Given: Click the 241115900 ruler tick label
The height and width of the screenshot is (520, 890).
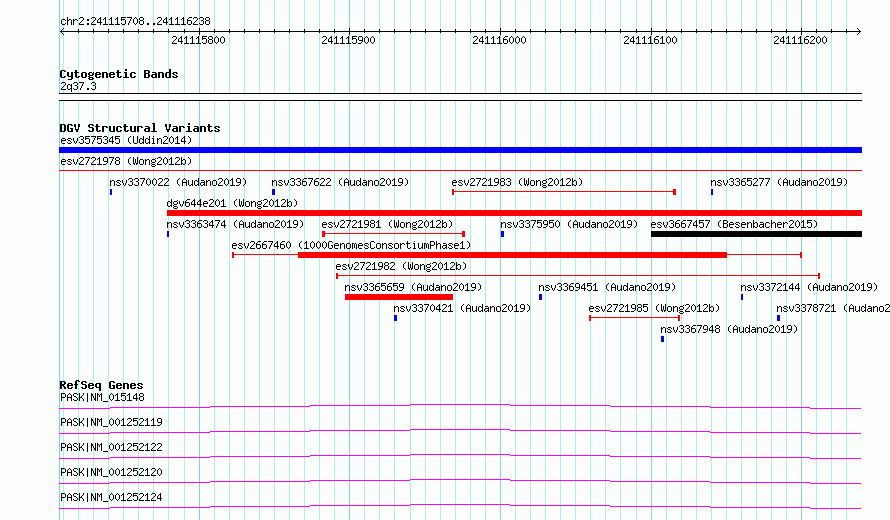Looking at the screenshot, I should pyautogui.click(x=348, y=40).
